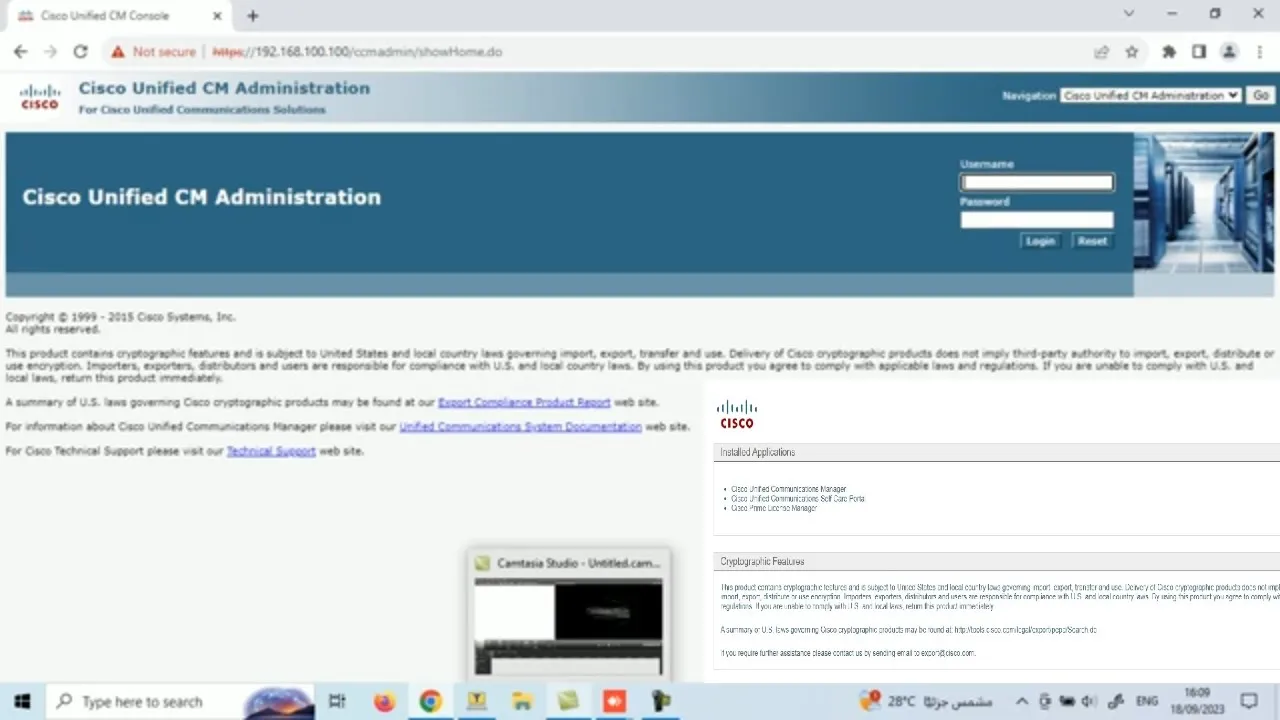Open the yellow Y application taskbar icon
Screen dimensions: 1280x720
click(476, 701)
